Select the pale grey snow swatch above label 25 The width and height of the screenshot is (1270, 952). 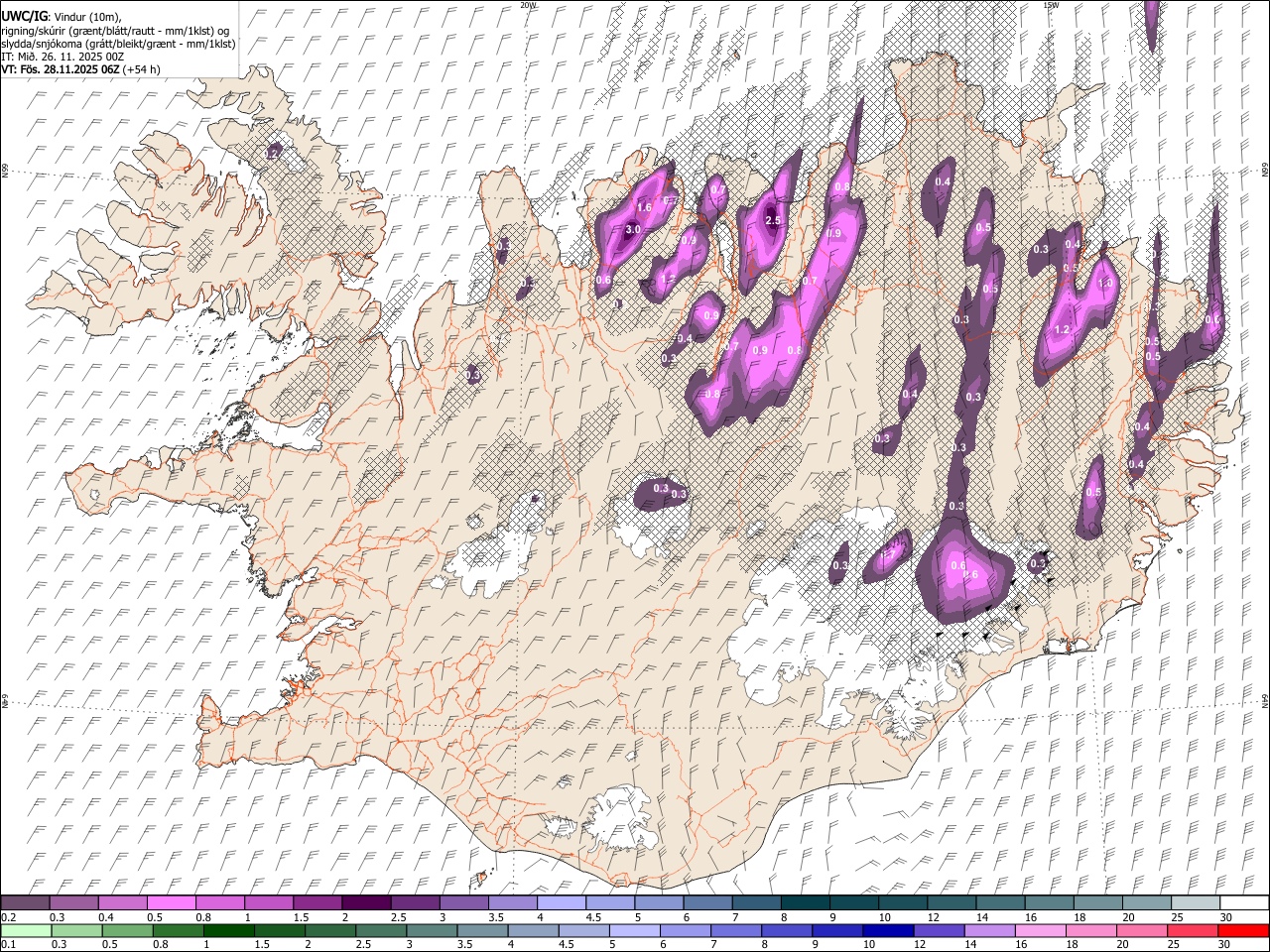[1195, 902]
